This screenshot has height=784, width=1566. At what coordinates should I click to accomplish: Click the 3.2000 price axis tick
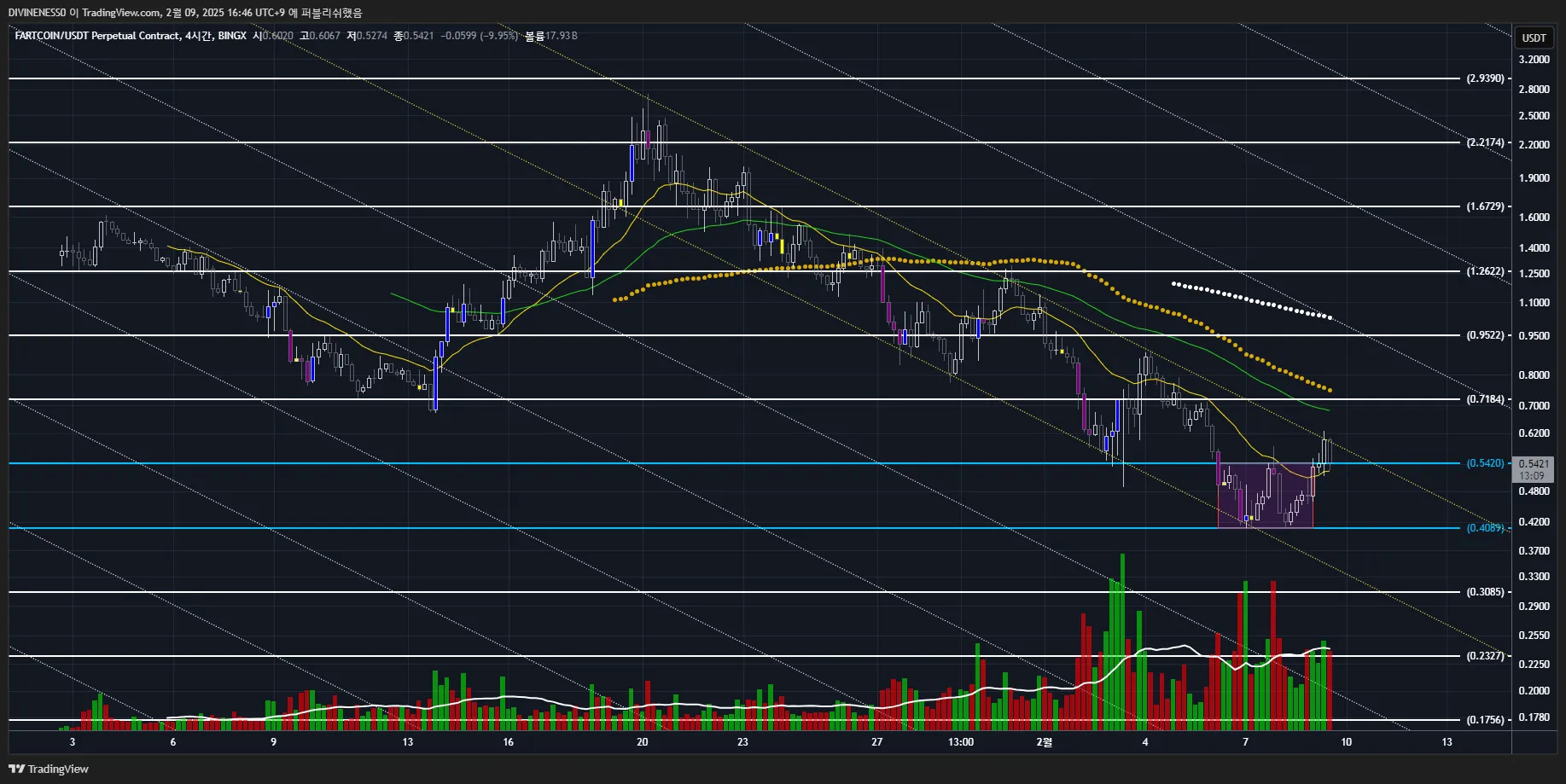click(x=1534, y=60)
